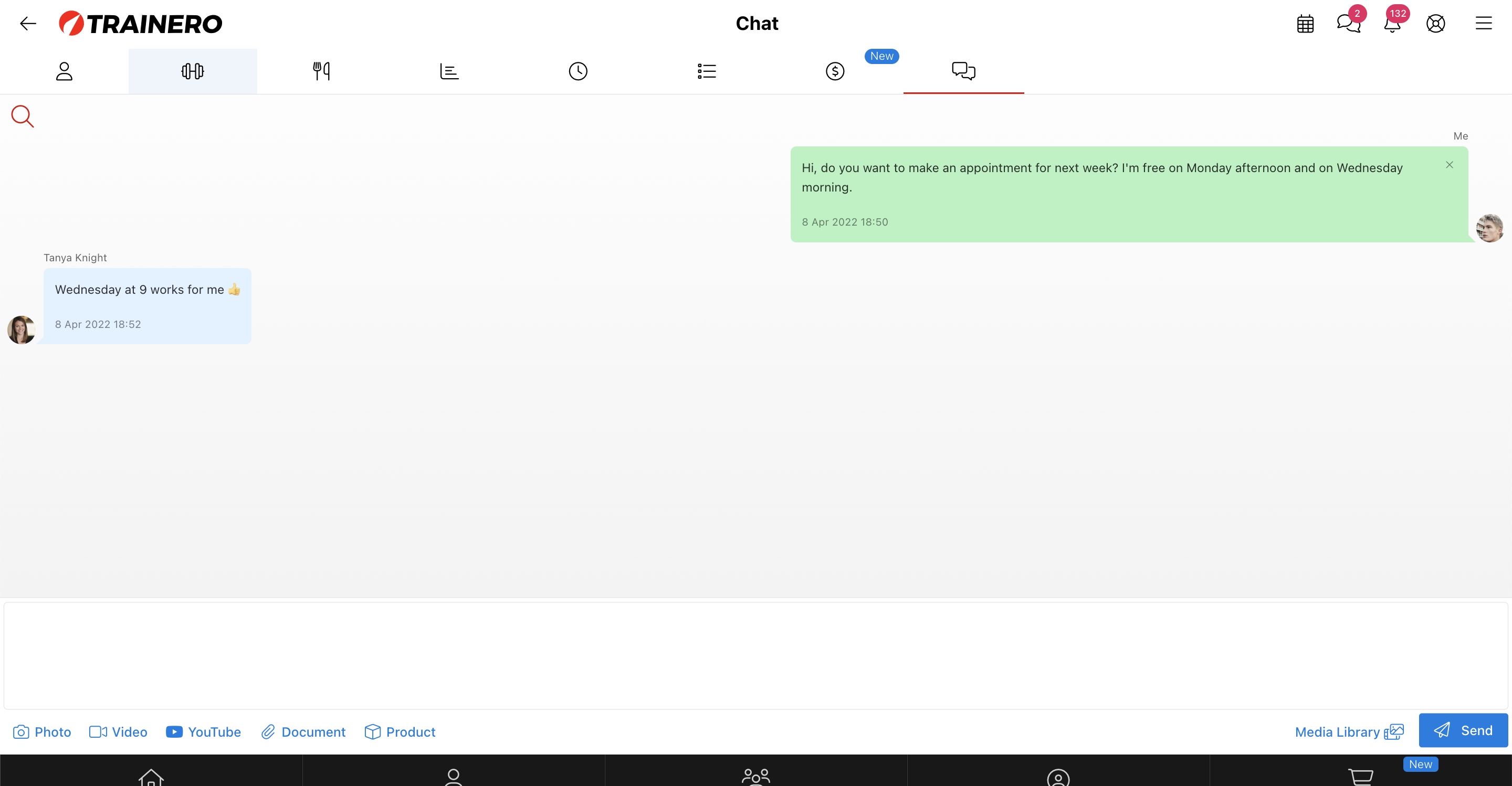
Task: Click the 'Wednesday at 9 works for me' message
Action: (x=148, y=306)
